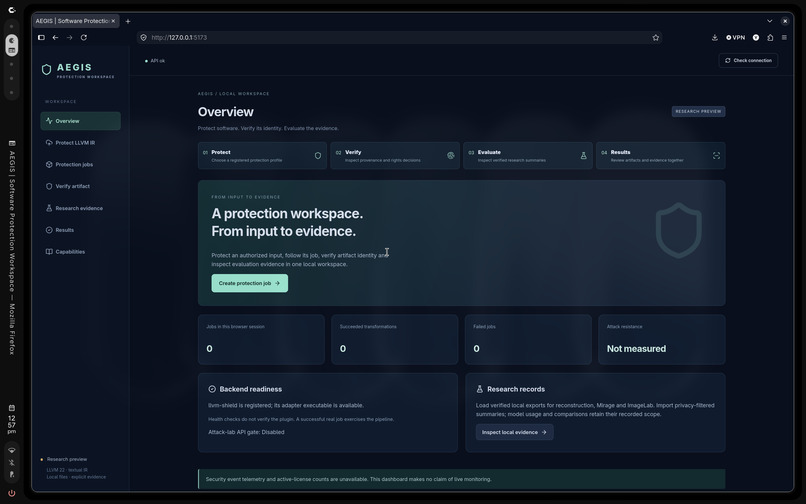This screenshot has width=806, height=504.
Task: Open the 02 Verify step card
Action: click(395, 155)
